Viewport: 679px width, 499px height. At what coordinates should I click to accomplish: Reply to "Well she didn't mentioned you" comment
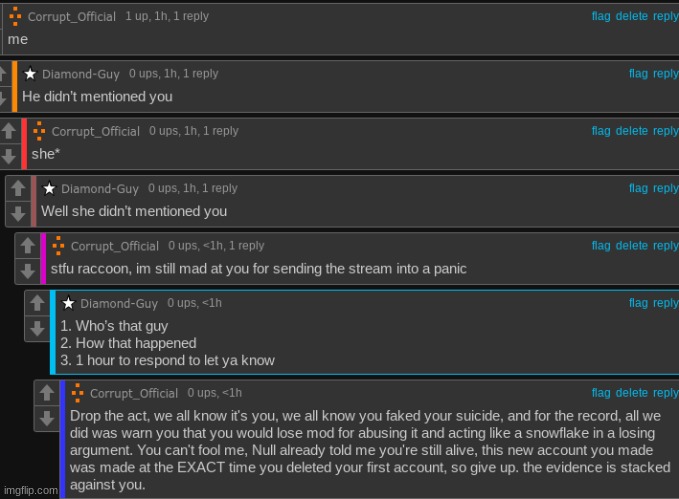pos(665,188)
